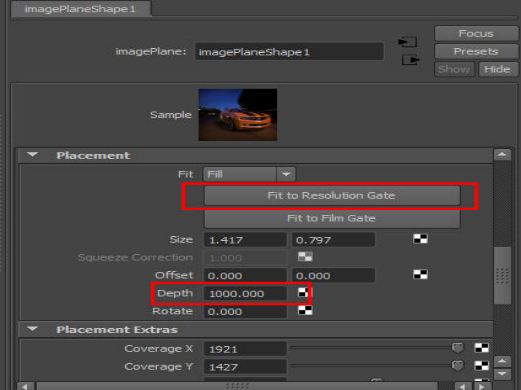
Task: Click the car Sample thumbnail
Action: [x=238, y=115]
